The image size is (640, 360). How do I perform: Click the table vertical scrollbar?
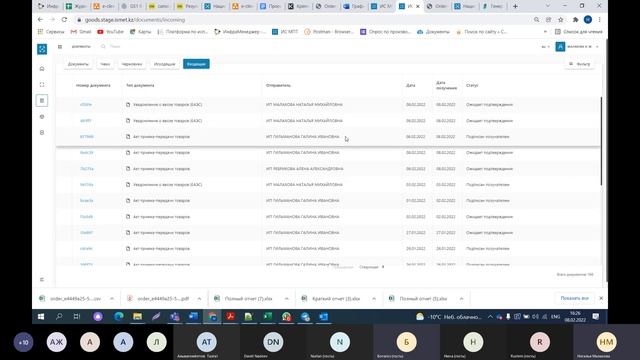(x=601, y=141)
